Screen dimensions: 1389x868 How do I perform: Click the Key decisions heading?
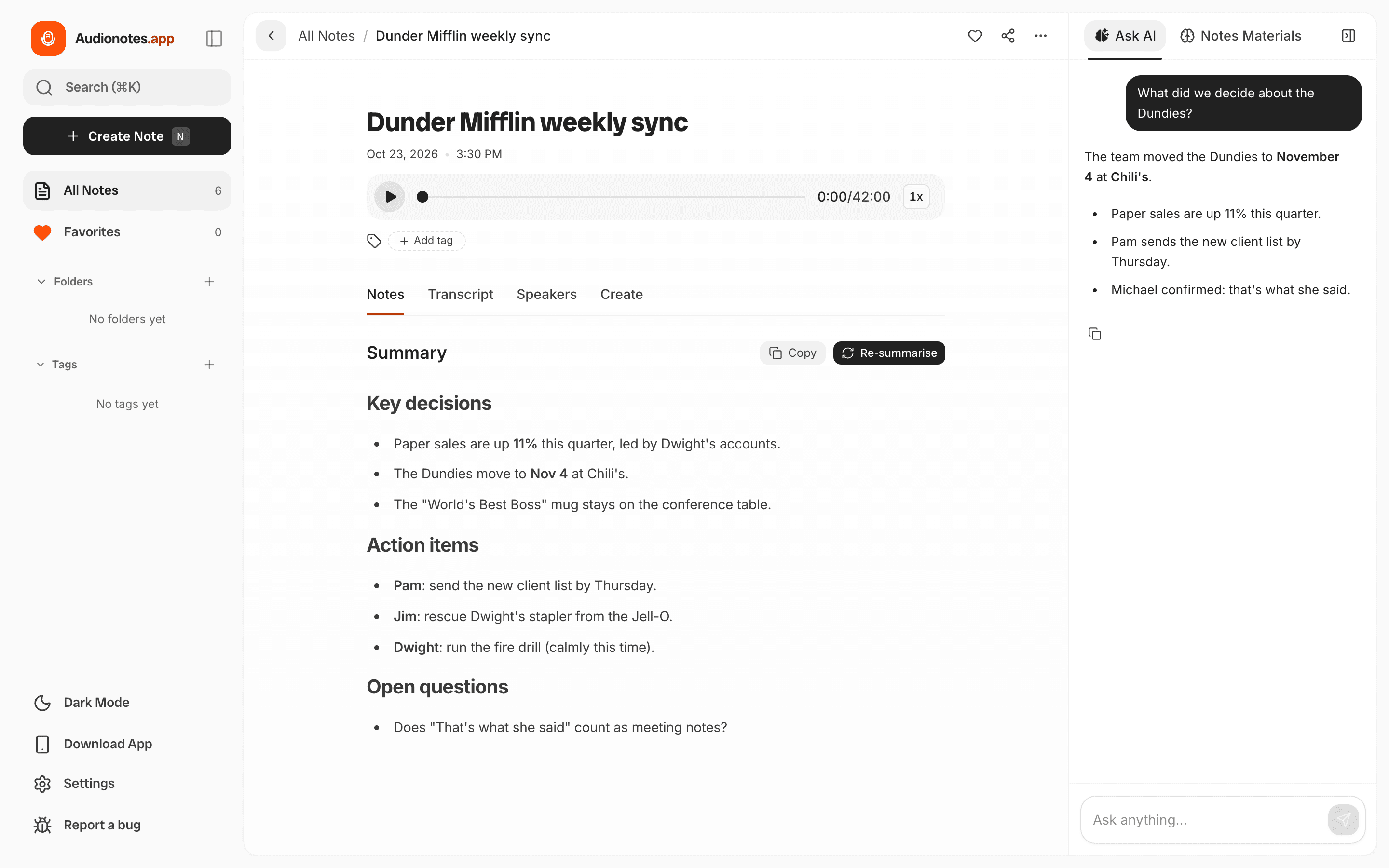[x=429, y=403]
